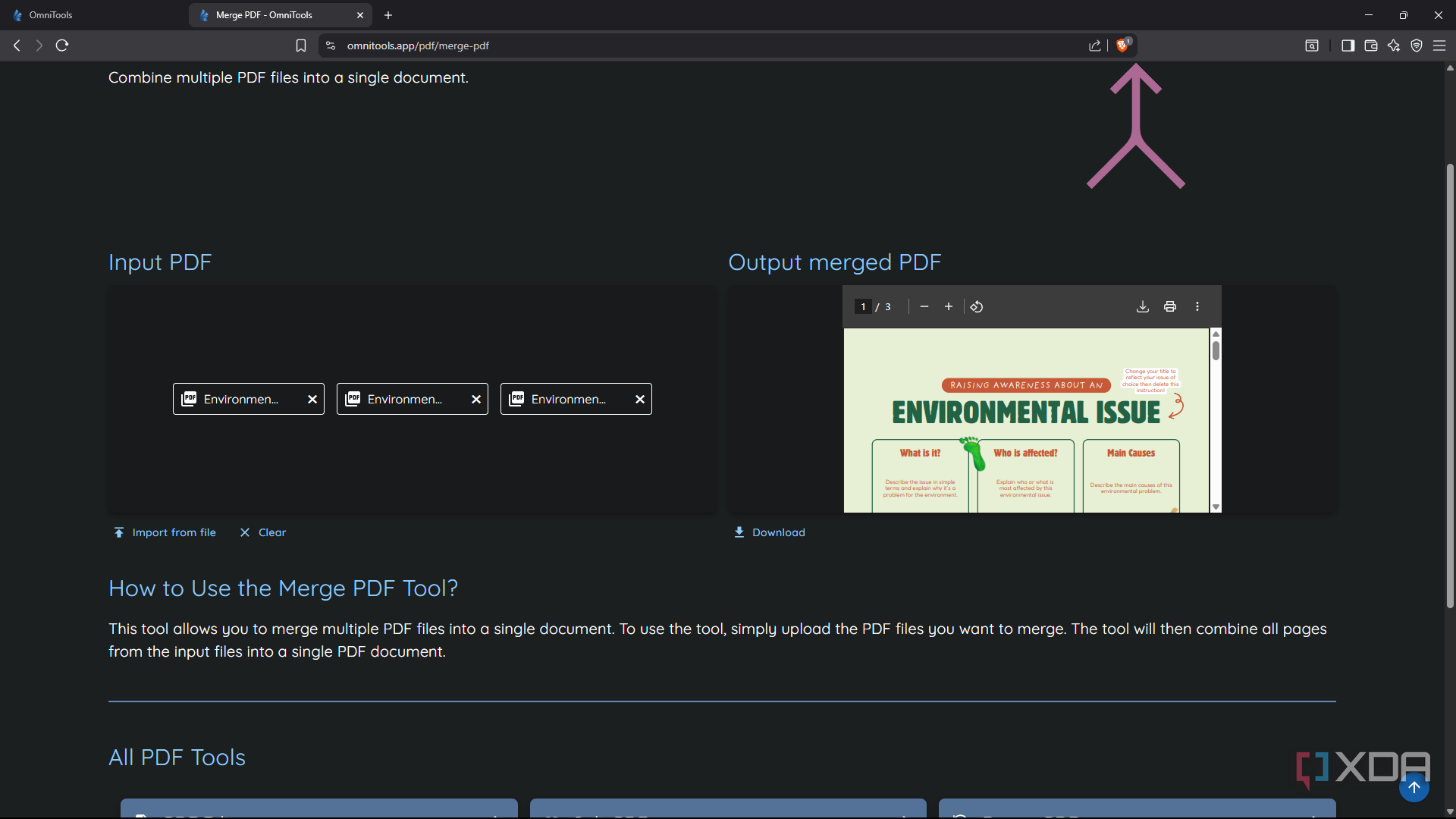Open the Leo AI sparkle icon

[1394, 45]
